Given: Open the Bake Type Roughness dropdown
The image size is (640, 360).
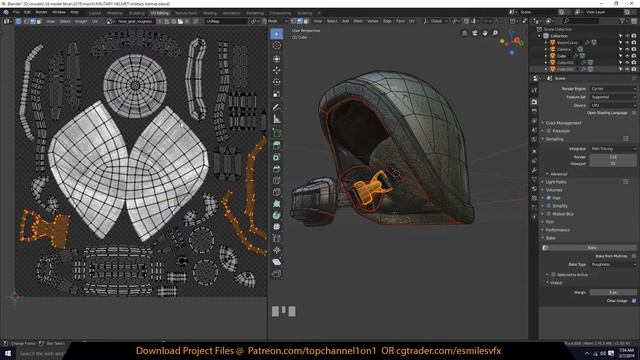Looking at the screenshot, I should 613,264.
